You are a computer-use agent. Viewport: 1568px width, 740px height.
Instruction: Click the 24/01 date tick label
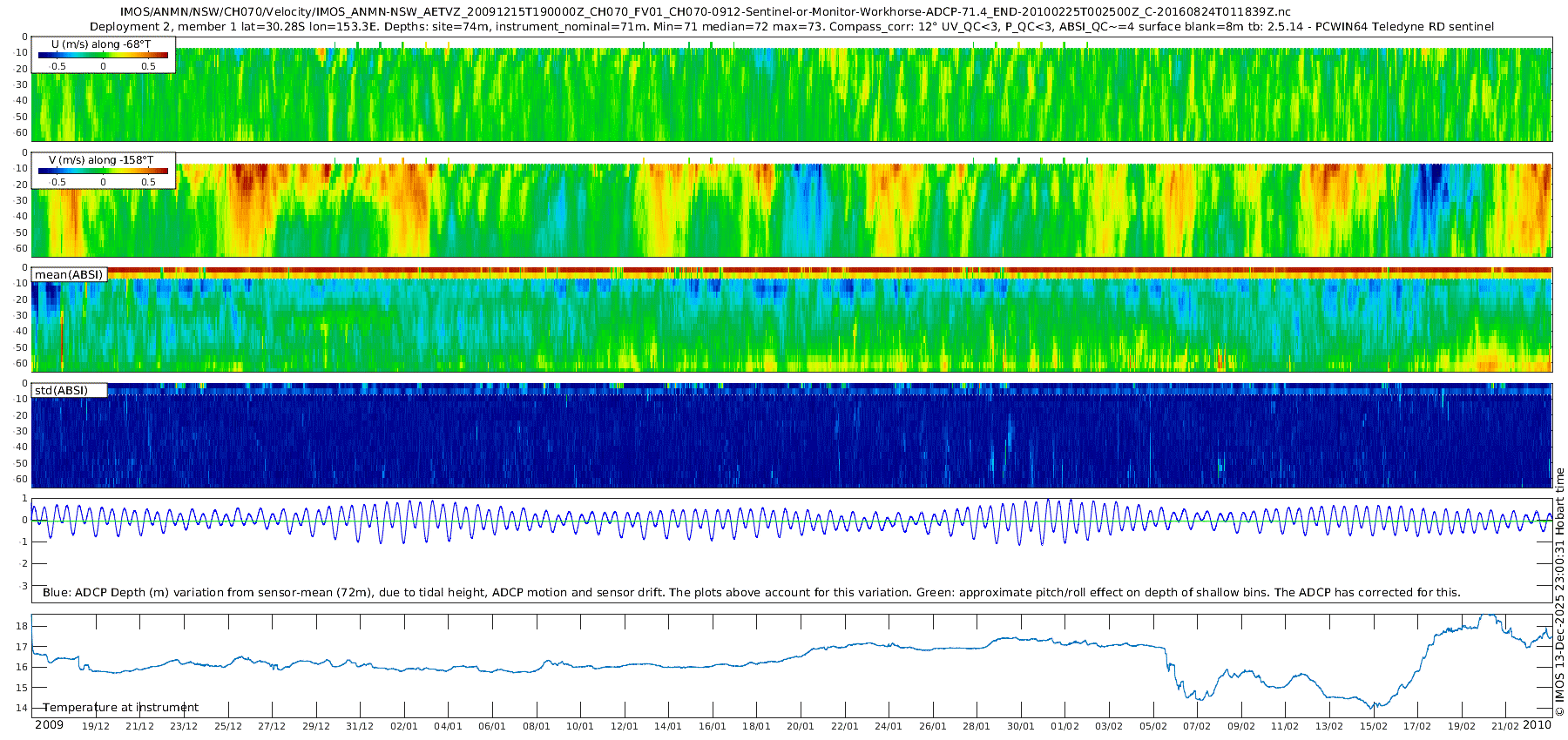pyautogui.click(x=889, y=726)
